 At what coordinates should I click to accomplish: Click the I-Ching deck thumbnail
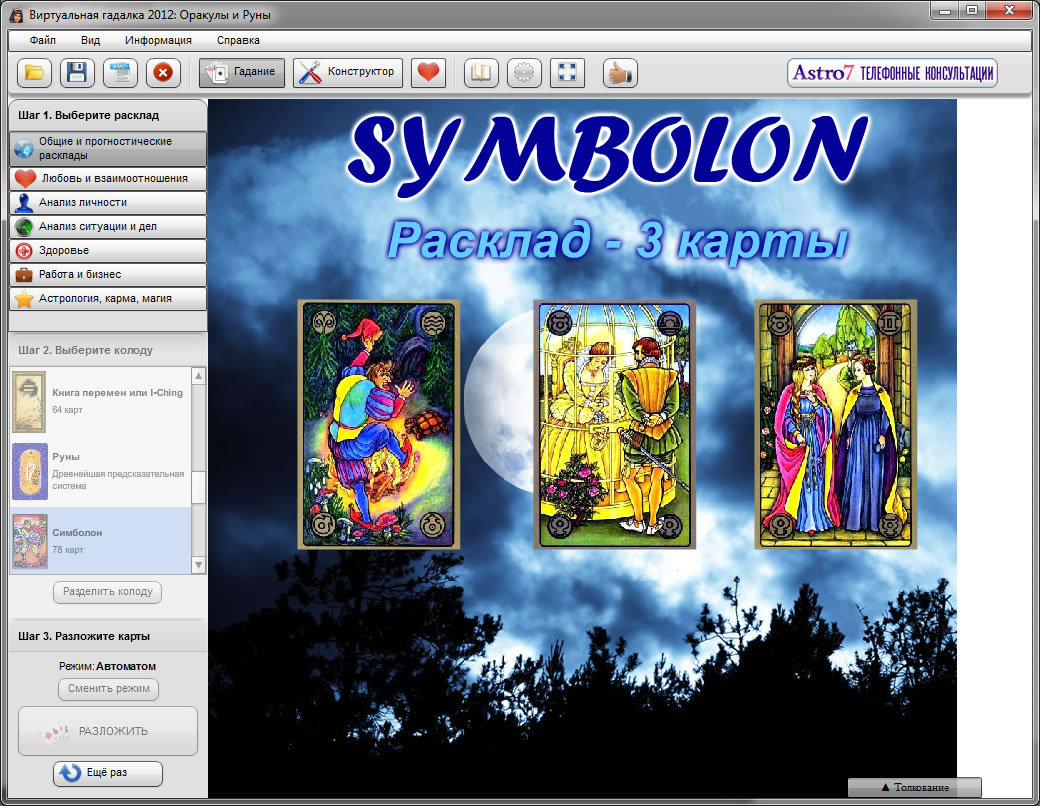click(29, 402)
